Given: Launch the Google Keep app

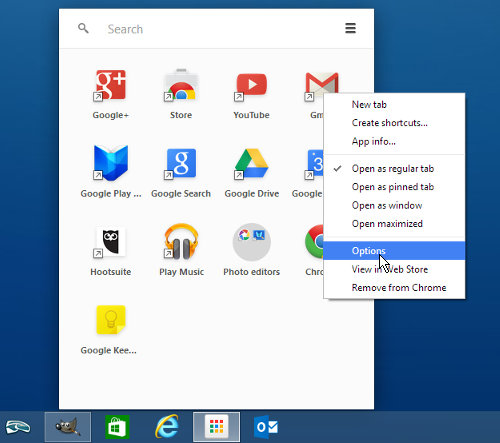Looking at the screenshot, I should click(111, 320).
